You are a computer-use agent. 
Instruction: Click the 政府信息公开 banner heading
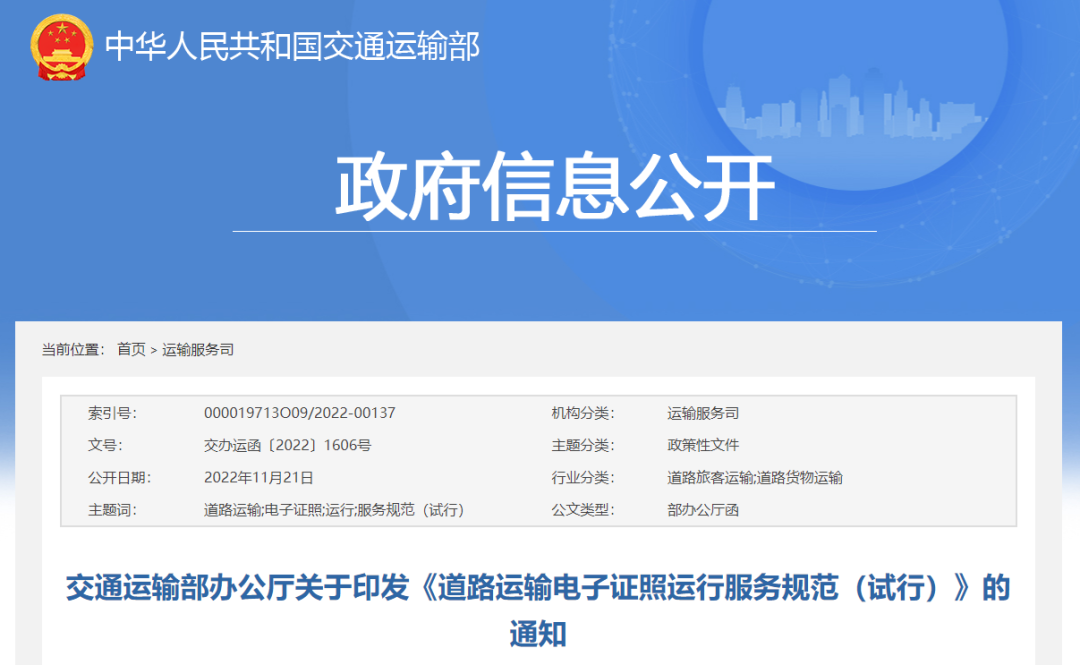(555, 187)
